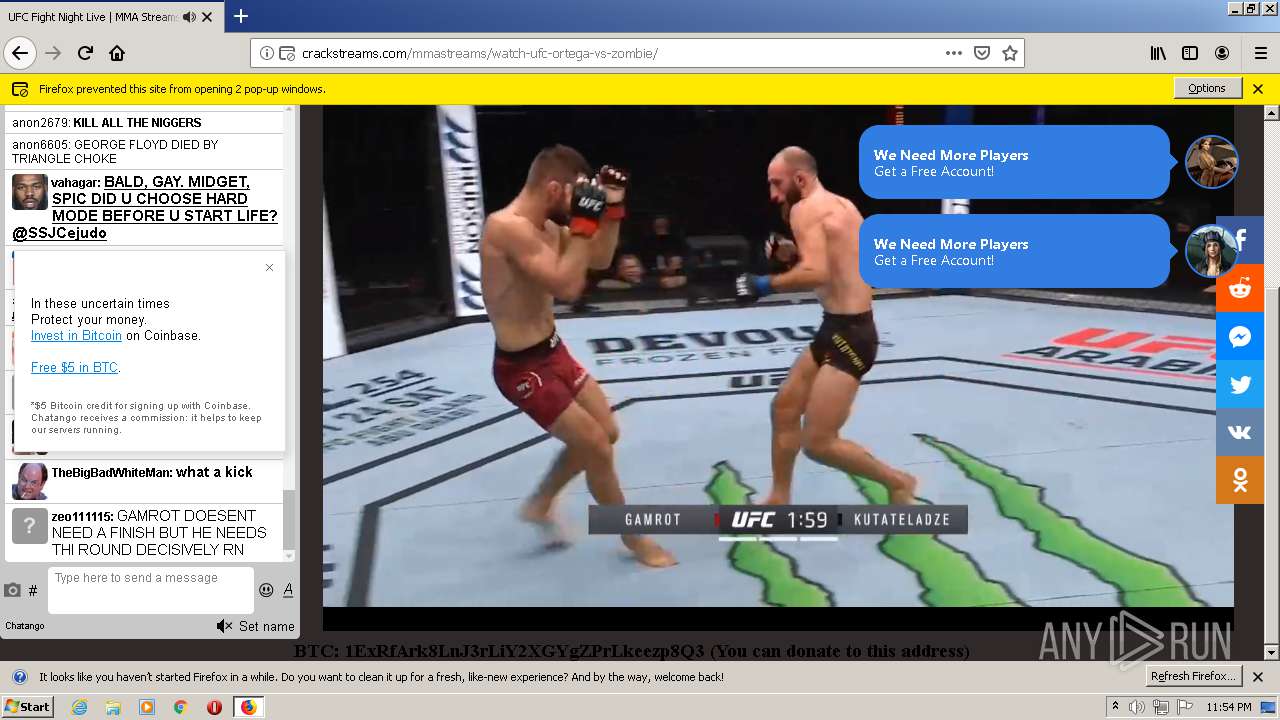The width and height of the screenshot is (1280, 720).
Task: Click the page vertical scrollbar down arrow
Action: [x=1272, y=653]
